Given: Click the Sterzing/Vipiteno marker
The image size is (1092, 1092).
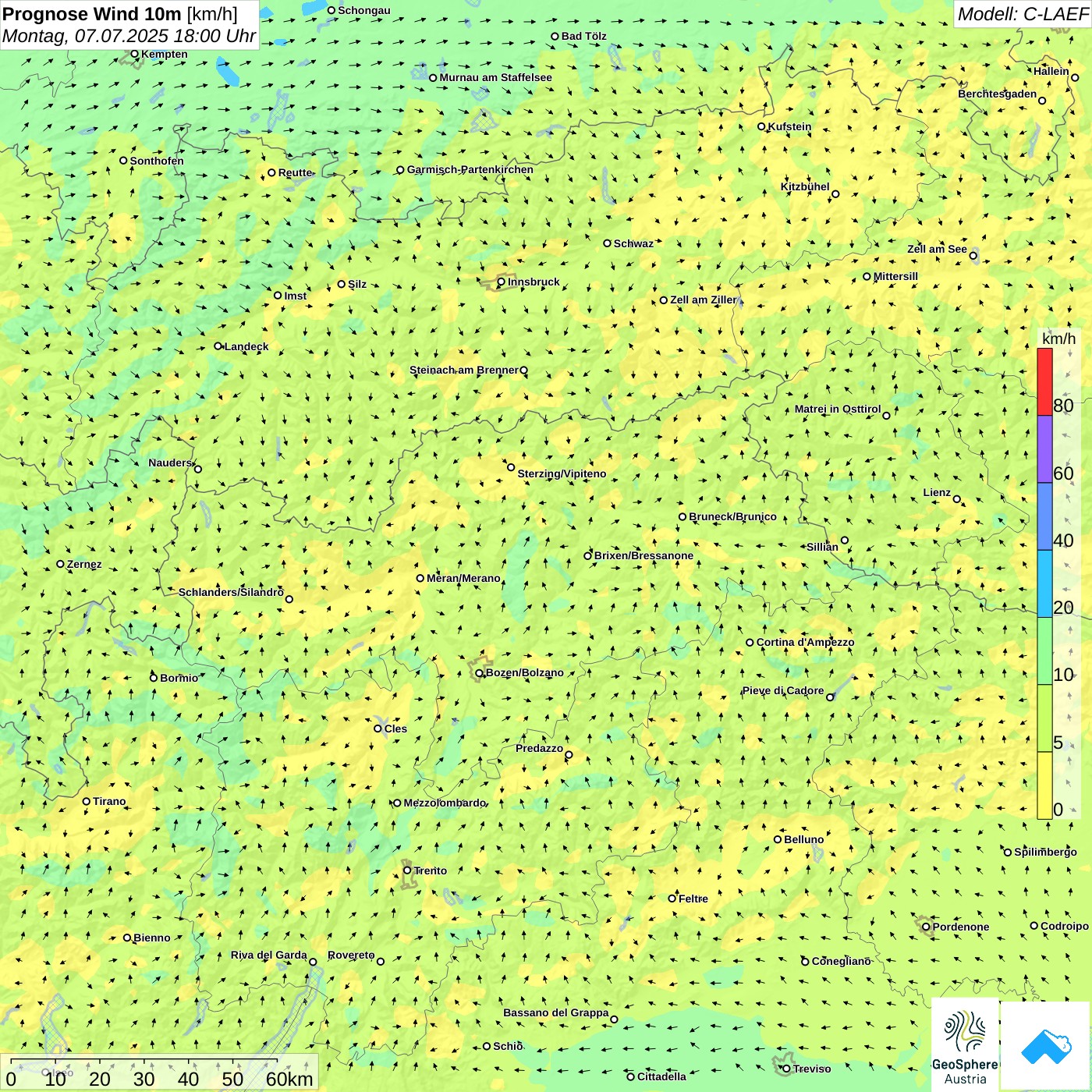Looking at the screenshot, I should point(512,467).
